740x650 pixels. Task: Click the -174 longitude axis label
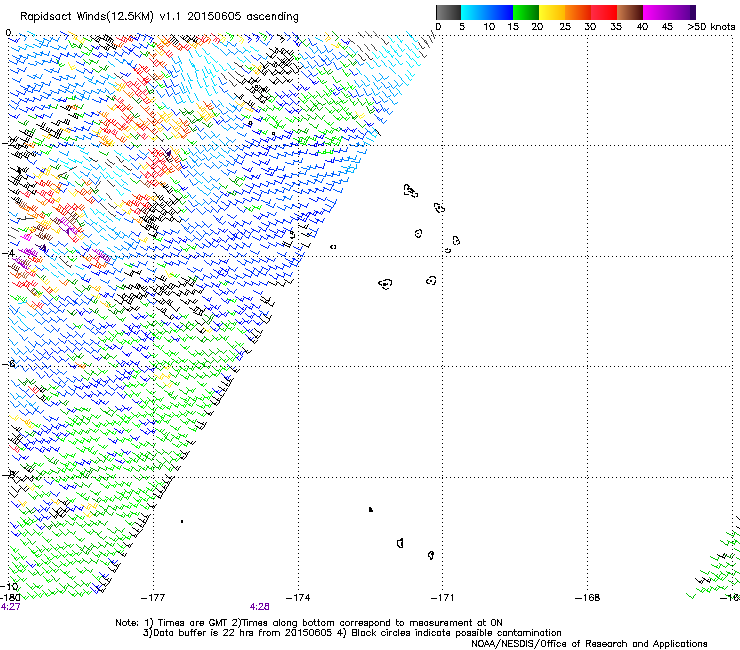[298, 598]
